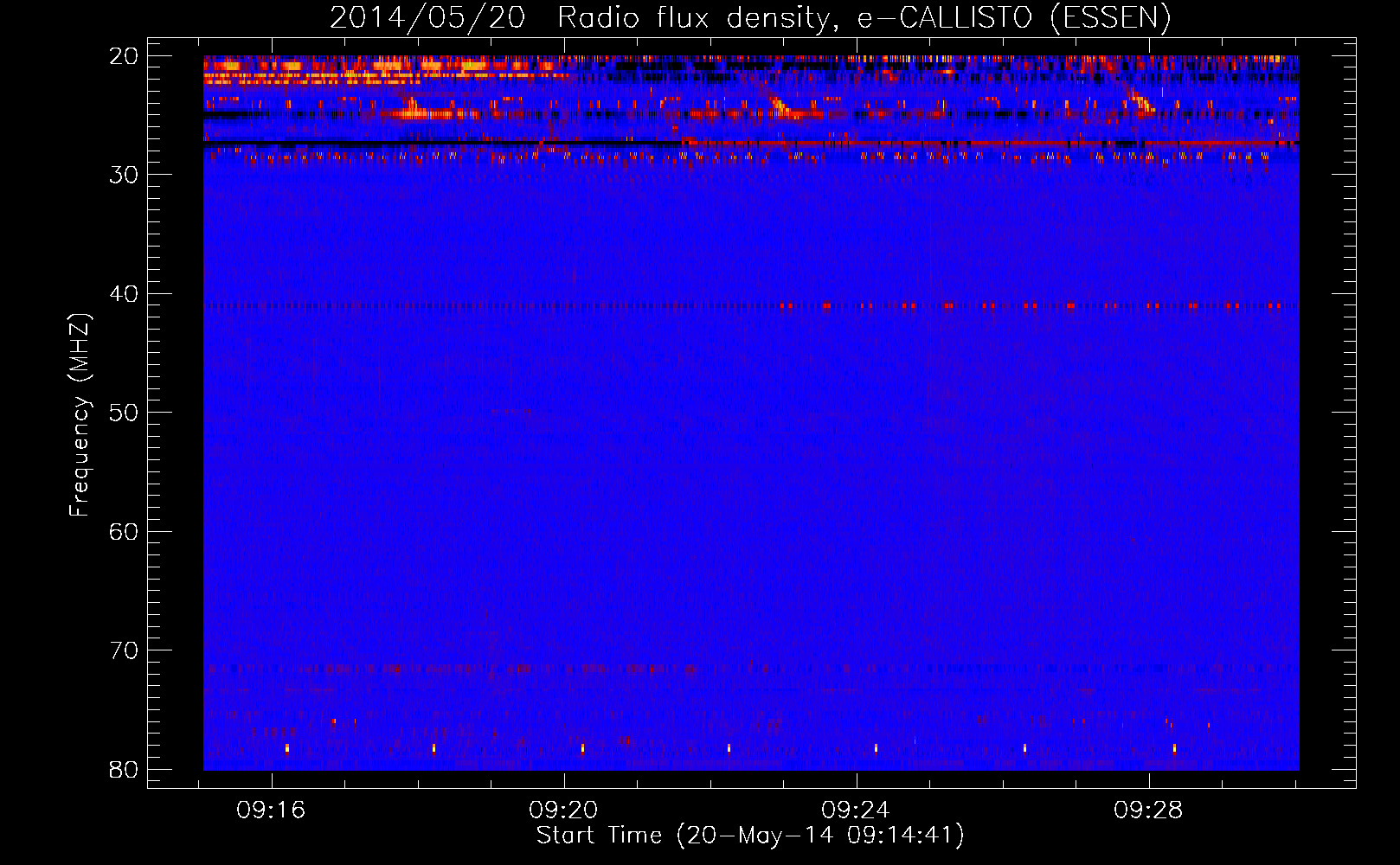This screenshot has height=865, width=1400.
Task: Click the 'Start Time (20-May-14 09:14:41)' axis title
Action: coord(750,836)
